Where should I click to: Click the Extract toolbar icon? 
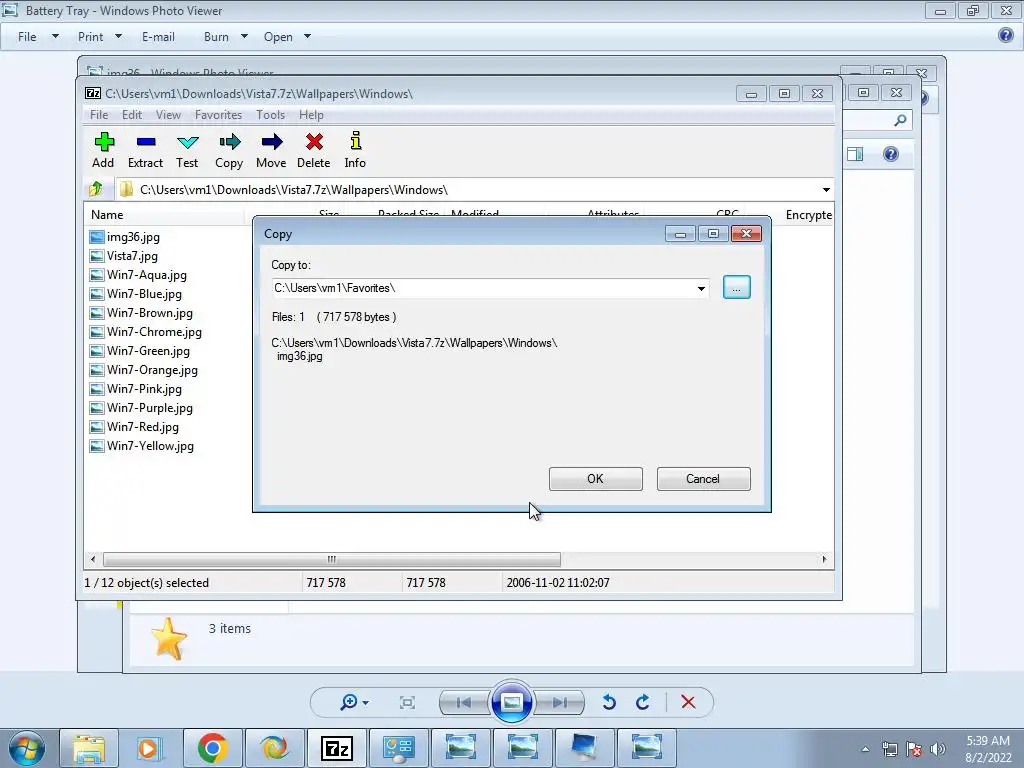(146, 142)
